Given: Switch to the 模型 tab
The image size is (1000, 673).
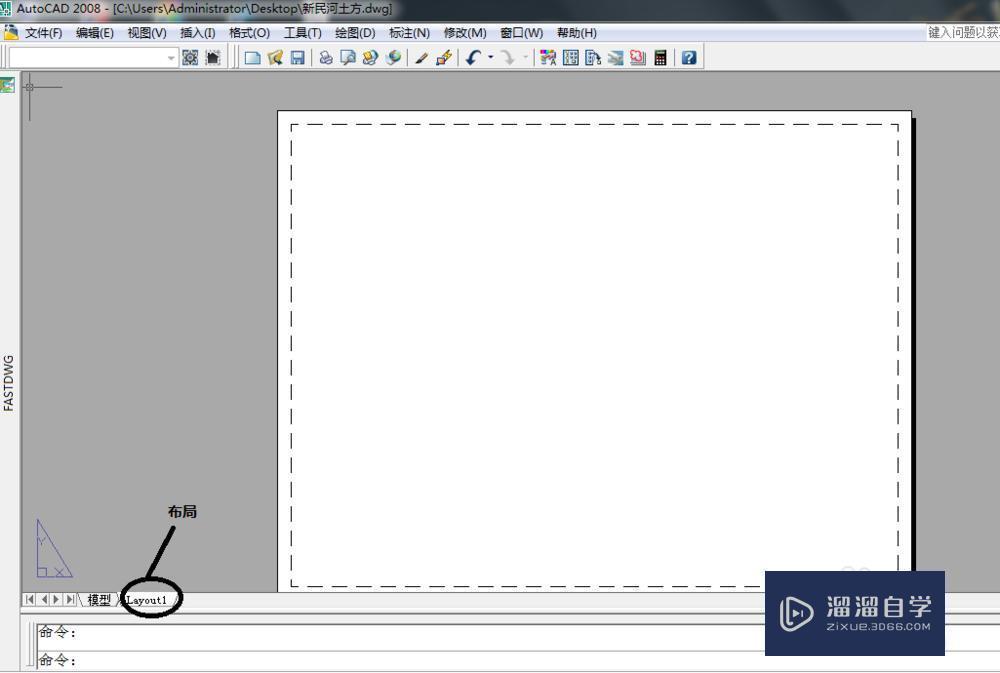Looking at the screenshot, I should coord(99,600).
